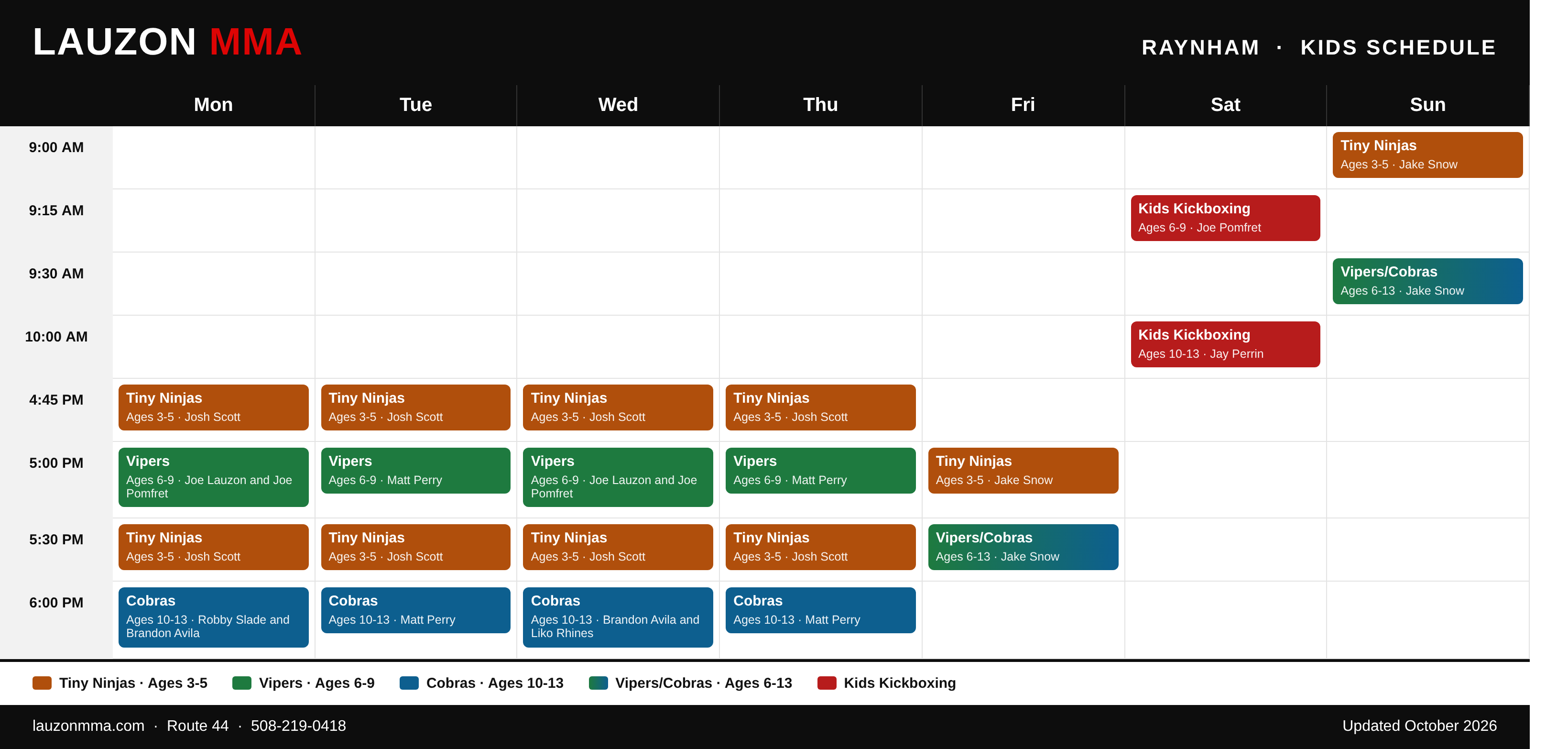
Task: Select the Tue column header
Action: click(416, 105)
